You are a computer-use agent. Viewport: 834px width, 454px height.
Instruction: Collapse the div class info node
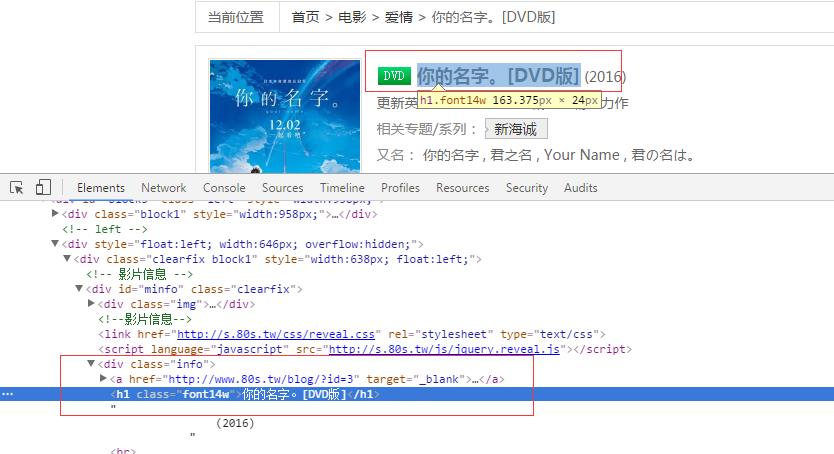[91, 363]
